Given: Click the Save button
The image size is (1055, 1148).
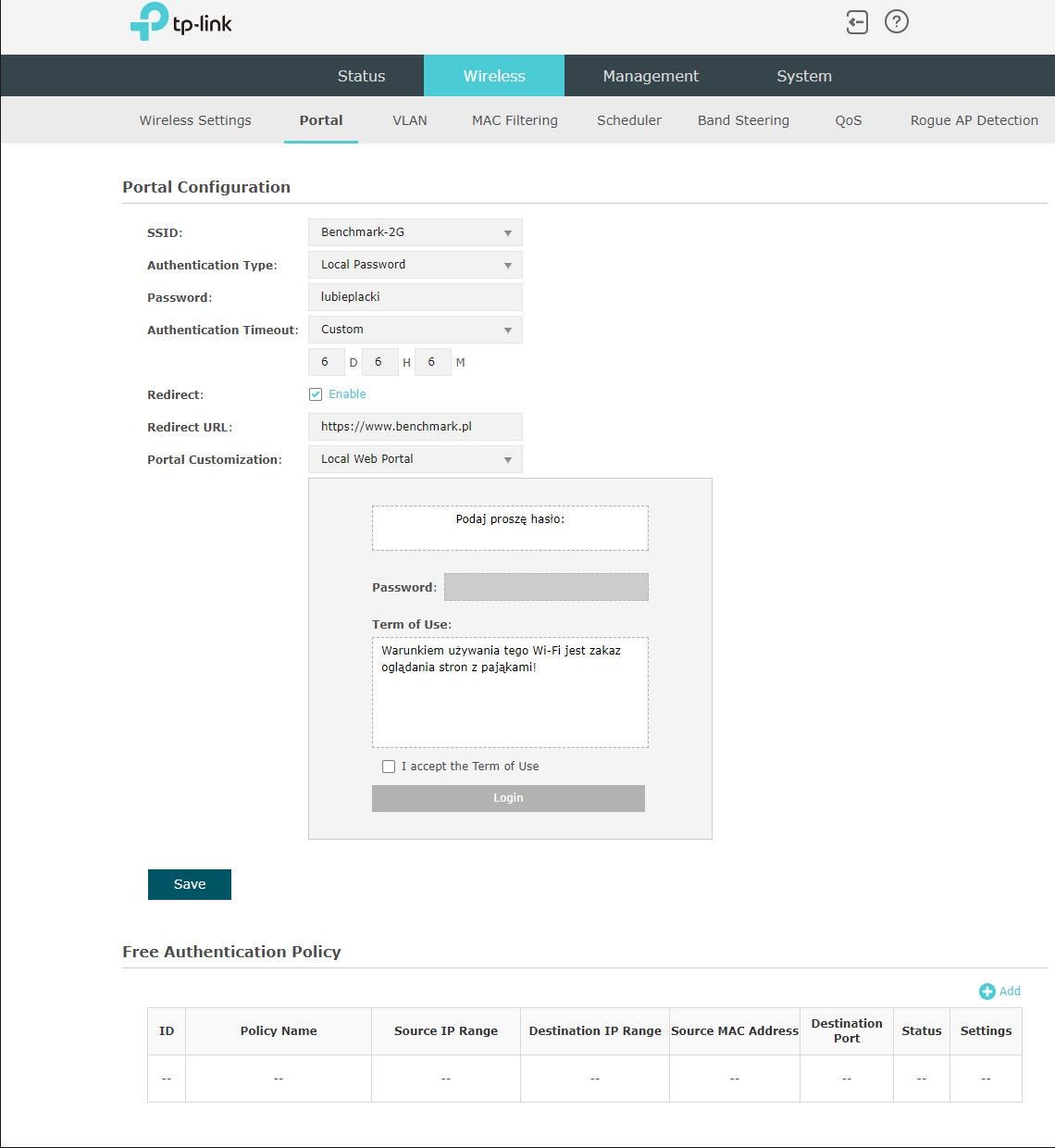Looking at the screenshot, I should (x=190, y=884).
